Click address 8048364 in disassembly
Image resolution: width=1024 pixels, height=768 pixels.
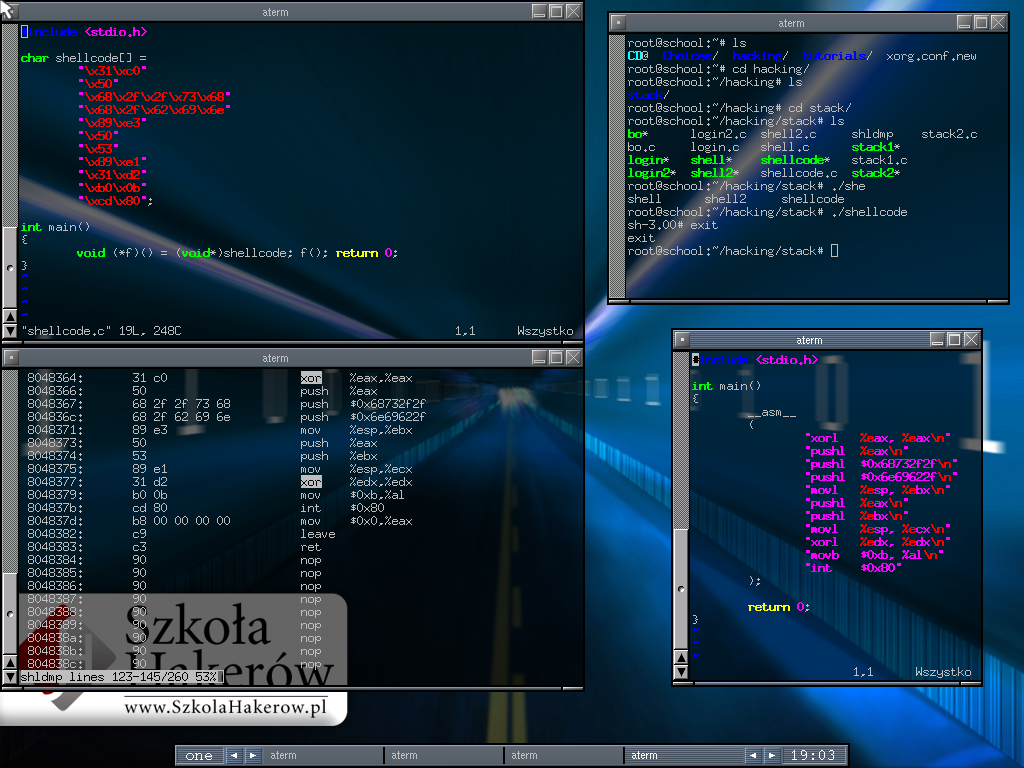coord(55,378)
